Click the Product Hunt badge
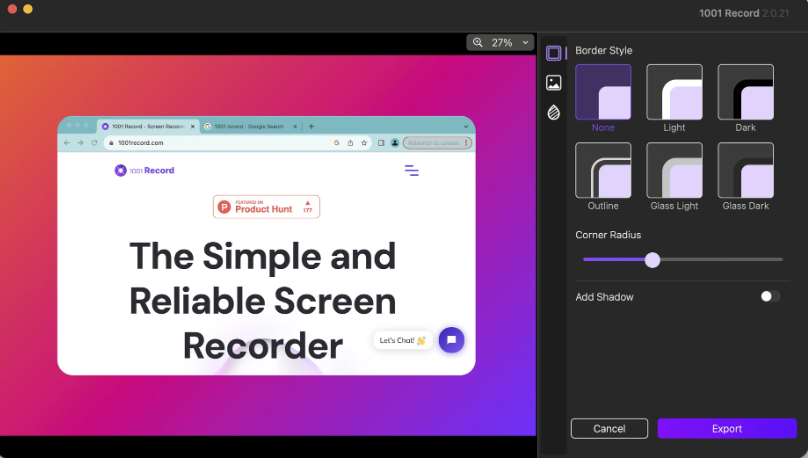Image resolution: width=808 pixels, height=458 pixels. [266, 207]
